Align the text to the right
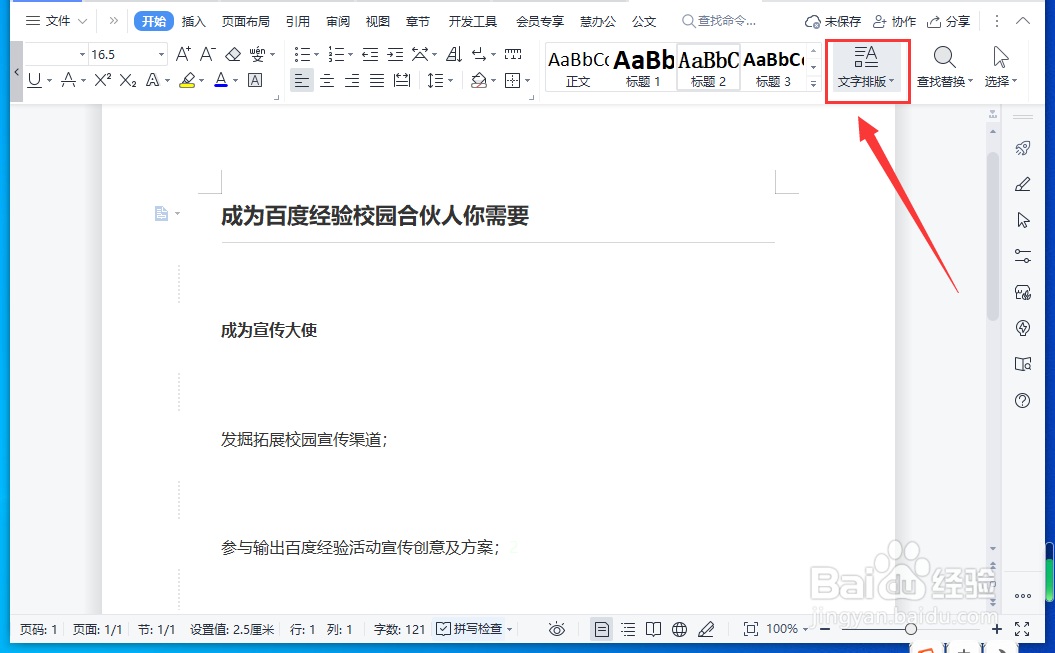The image size is (1055, 653). tap(352, 81)
